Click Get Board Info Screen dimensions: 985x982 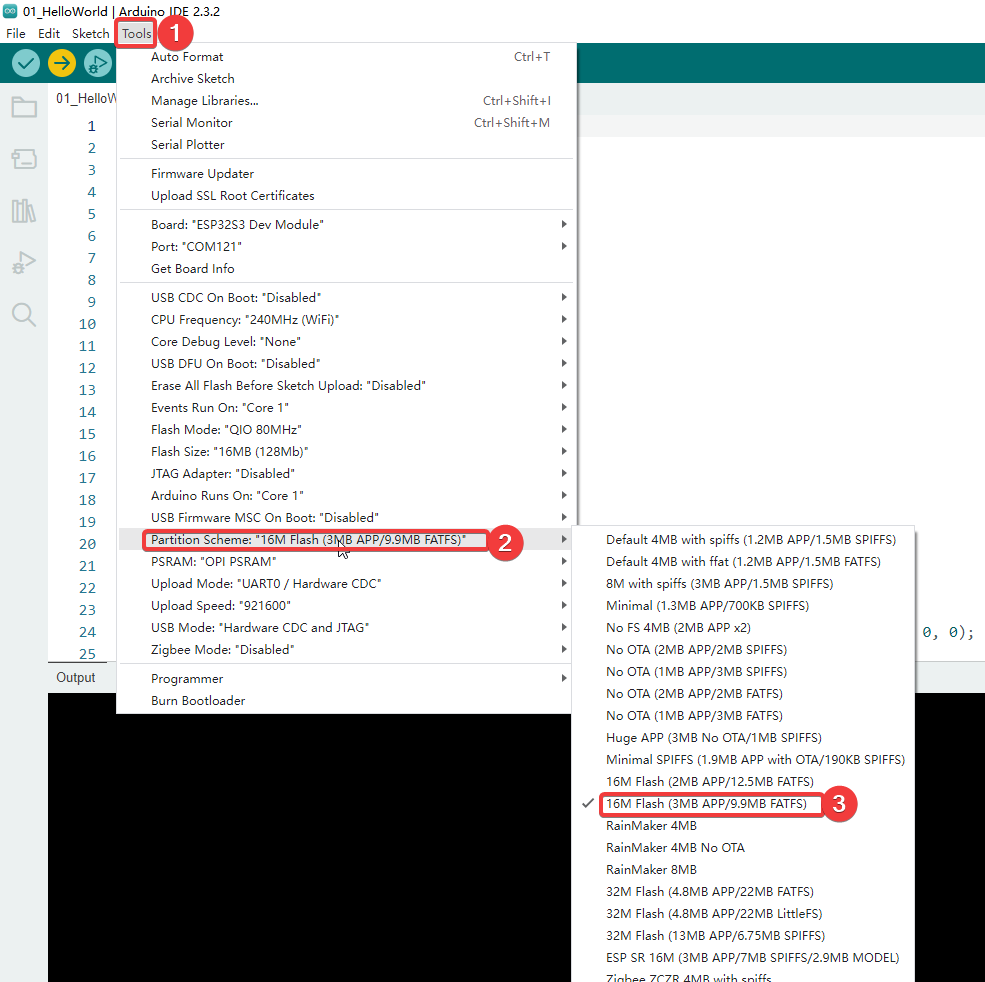(x=346, y=268)
